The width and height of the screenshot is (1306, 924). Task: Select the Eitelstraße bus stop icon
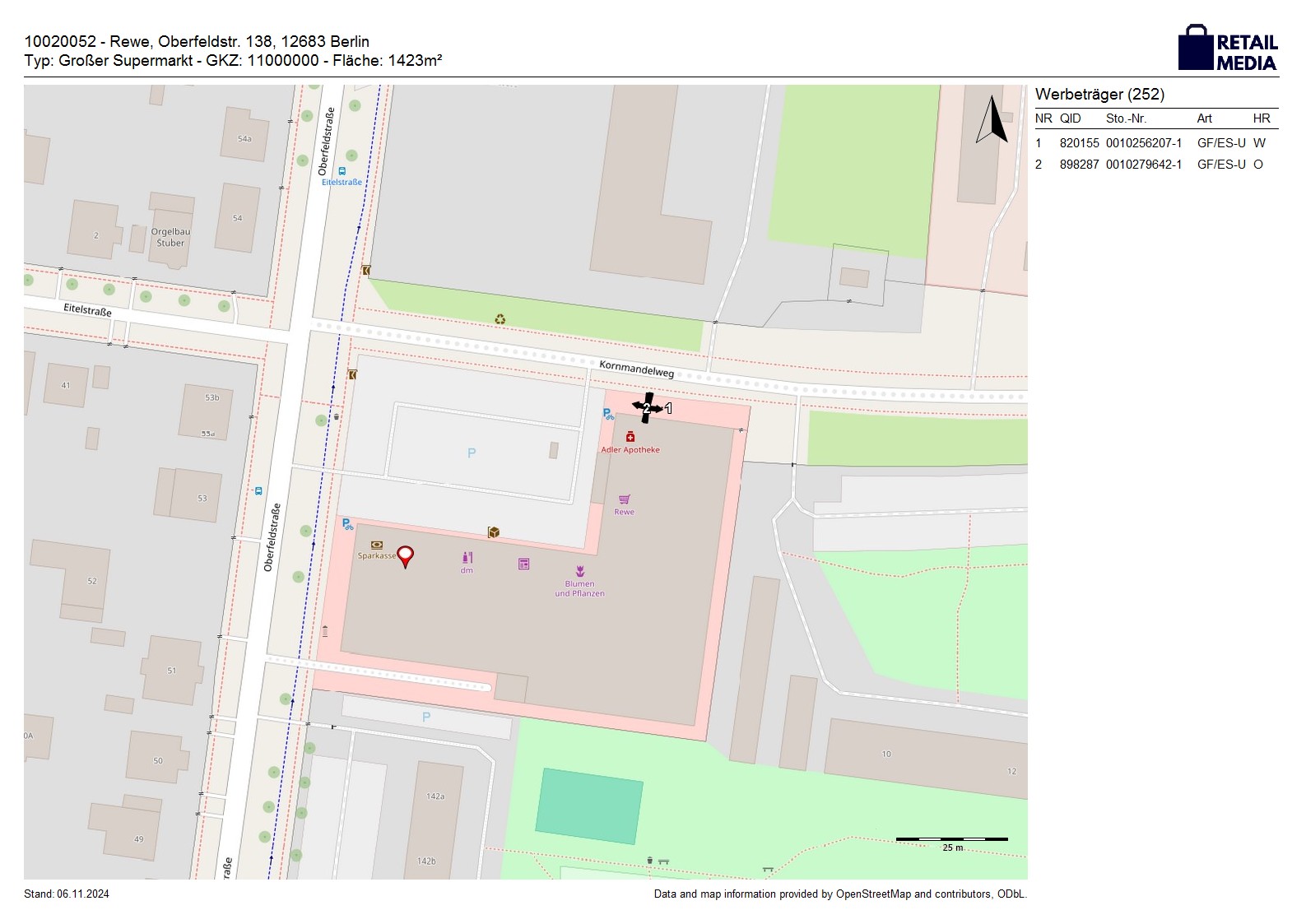coord(342,171)
